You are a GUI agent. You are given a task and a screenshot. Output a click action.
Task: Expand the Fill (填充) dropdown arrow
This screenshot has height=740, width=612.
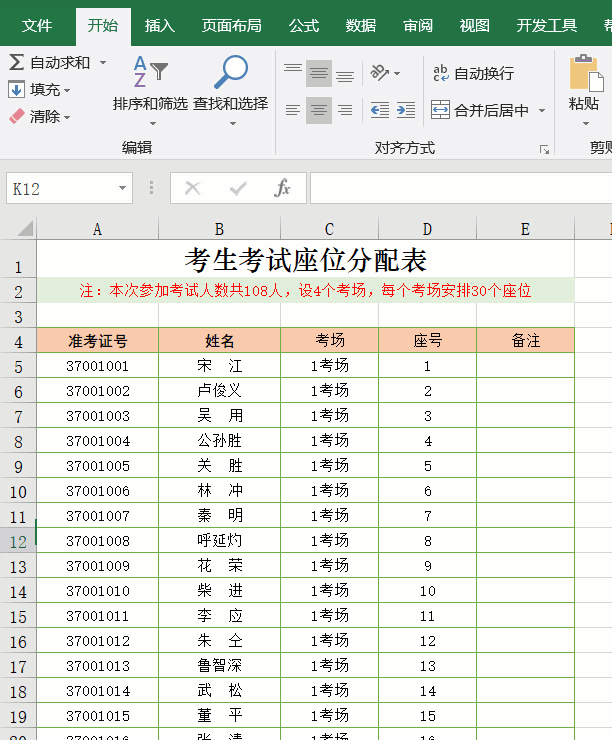pos(67,90)
